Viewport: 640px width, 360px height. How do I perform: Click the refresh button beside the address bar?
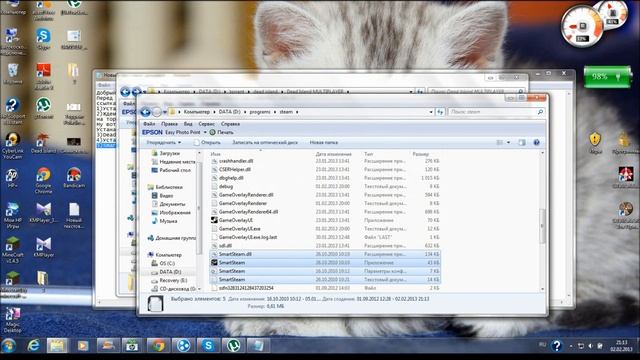[x=440, y=112]
